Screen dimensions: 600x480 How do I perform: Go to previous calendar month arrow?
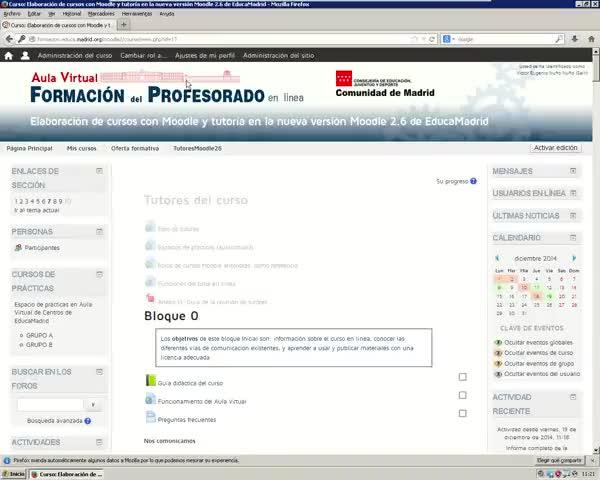click(497, 258)
